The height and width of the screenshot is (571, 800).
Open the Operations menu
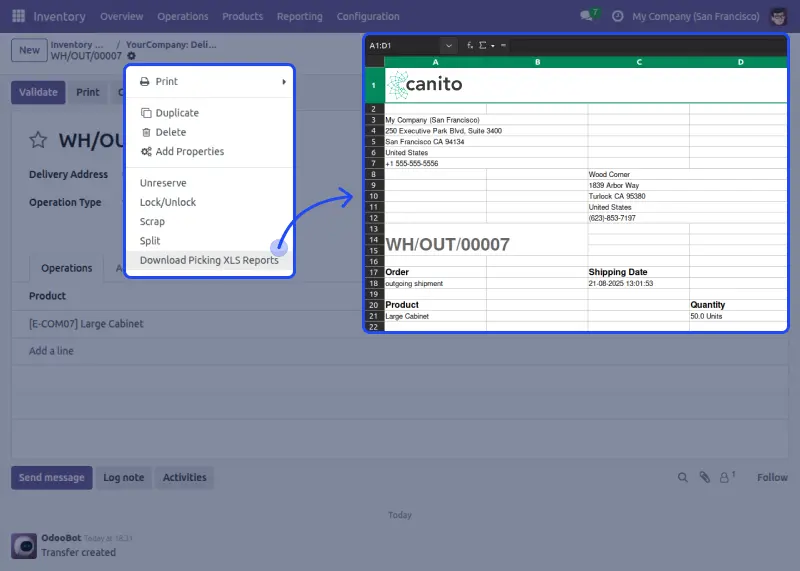183,16
